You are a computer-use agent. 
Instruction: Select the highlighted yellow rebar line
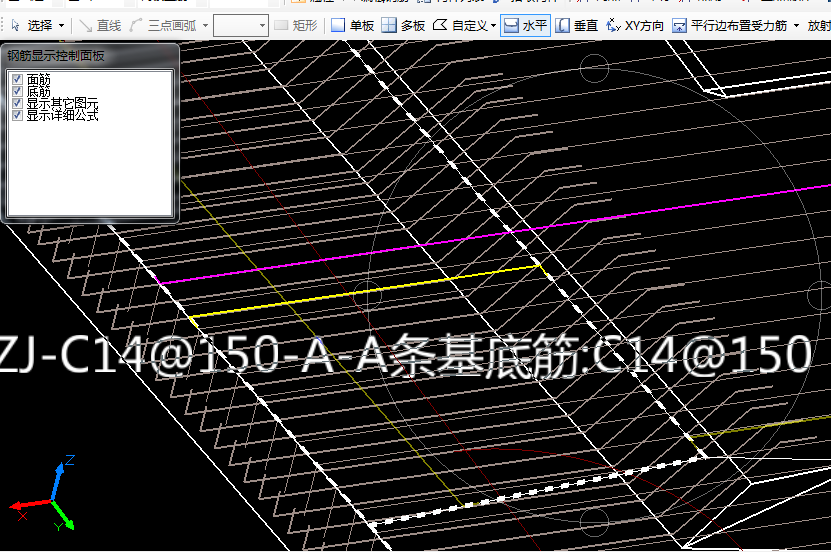(366, 290)
